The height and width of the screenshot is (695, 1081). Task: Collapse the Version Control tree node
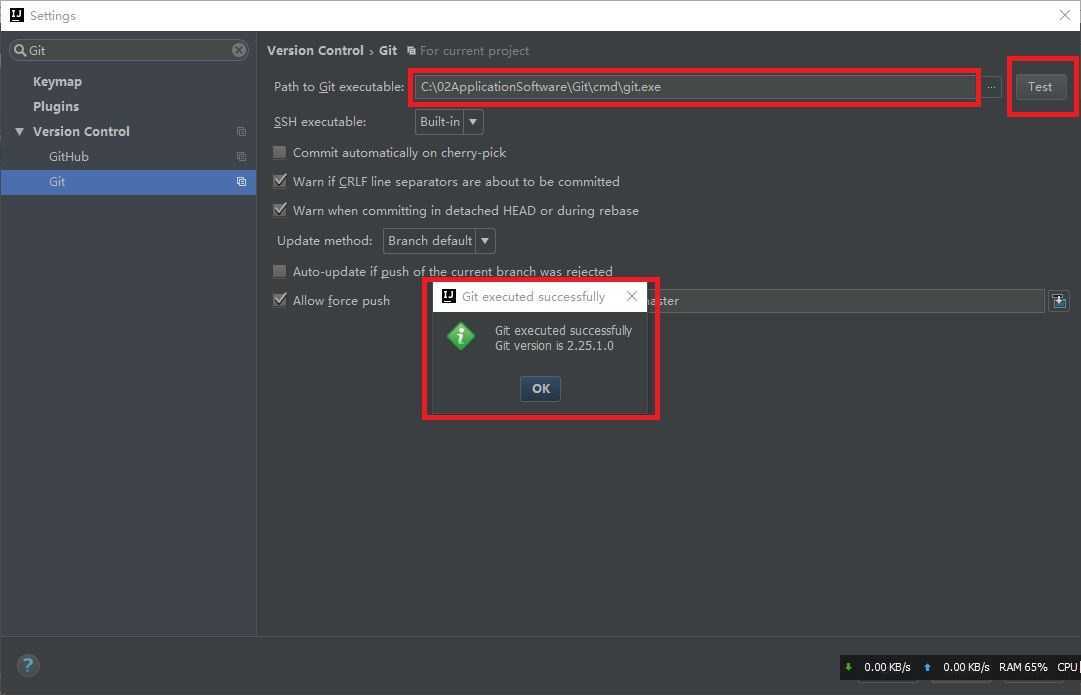pos(19,131)
